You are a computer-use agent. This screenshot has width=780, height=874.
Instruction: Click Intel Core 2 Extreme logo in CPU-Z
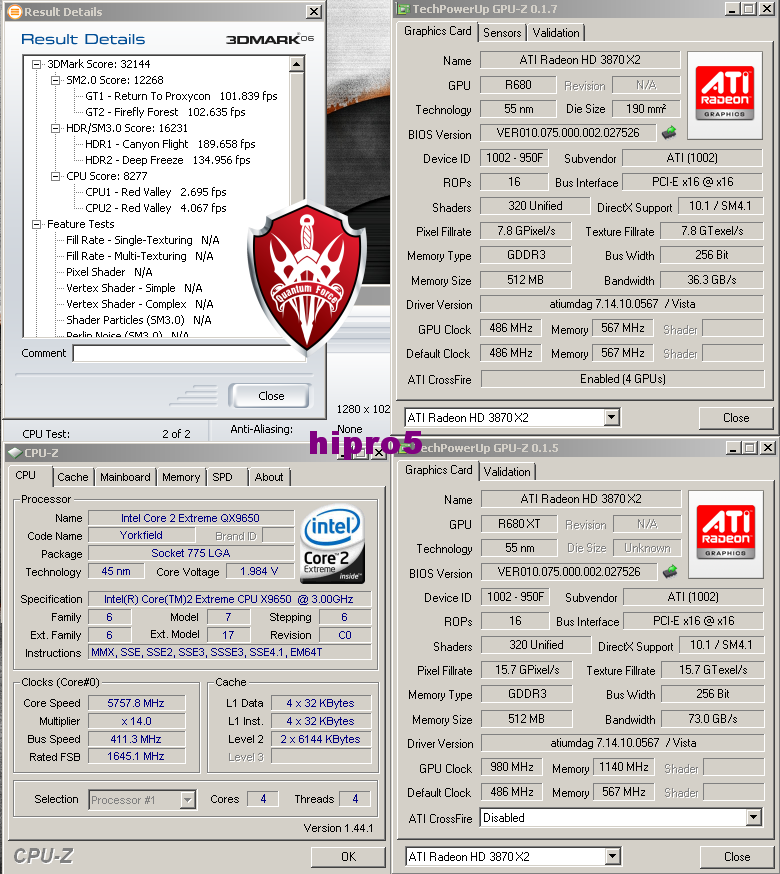point(332,545)
